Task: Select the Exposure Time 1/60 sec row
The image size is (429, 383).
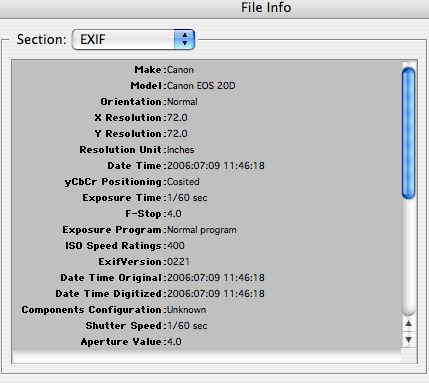Action: (206, 198)
